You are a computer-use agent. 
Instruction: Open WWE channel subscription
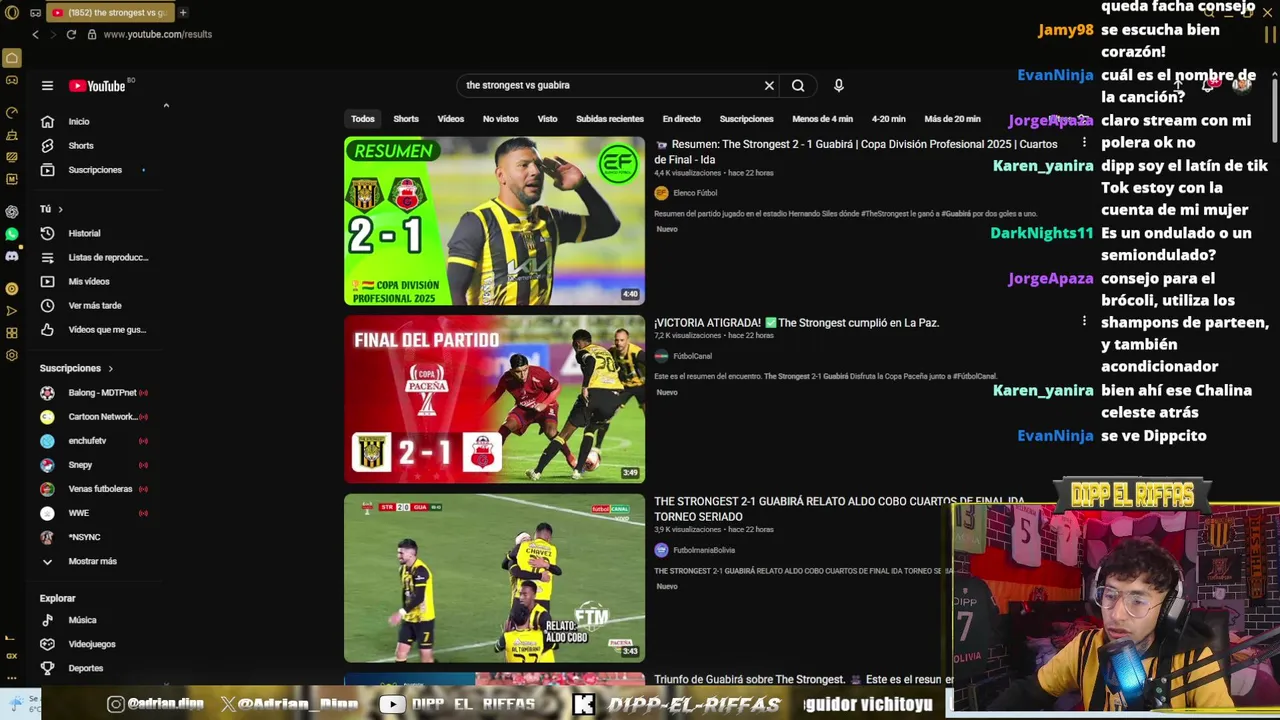pyautogui.click(x=94, y=513)
